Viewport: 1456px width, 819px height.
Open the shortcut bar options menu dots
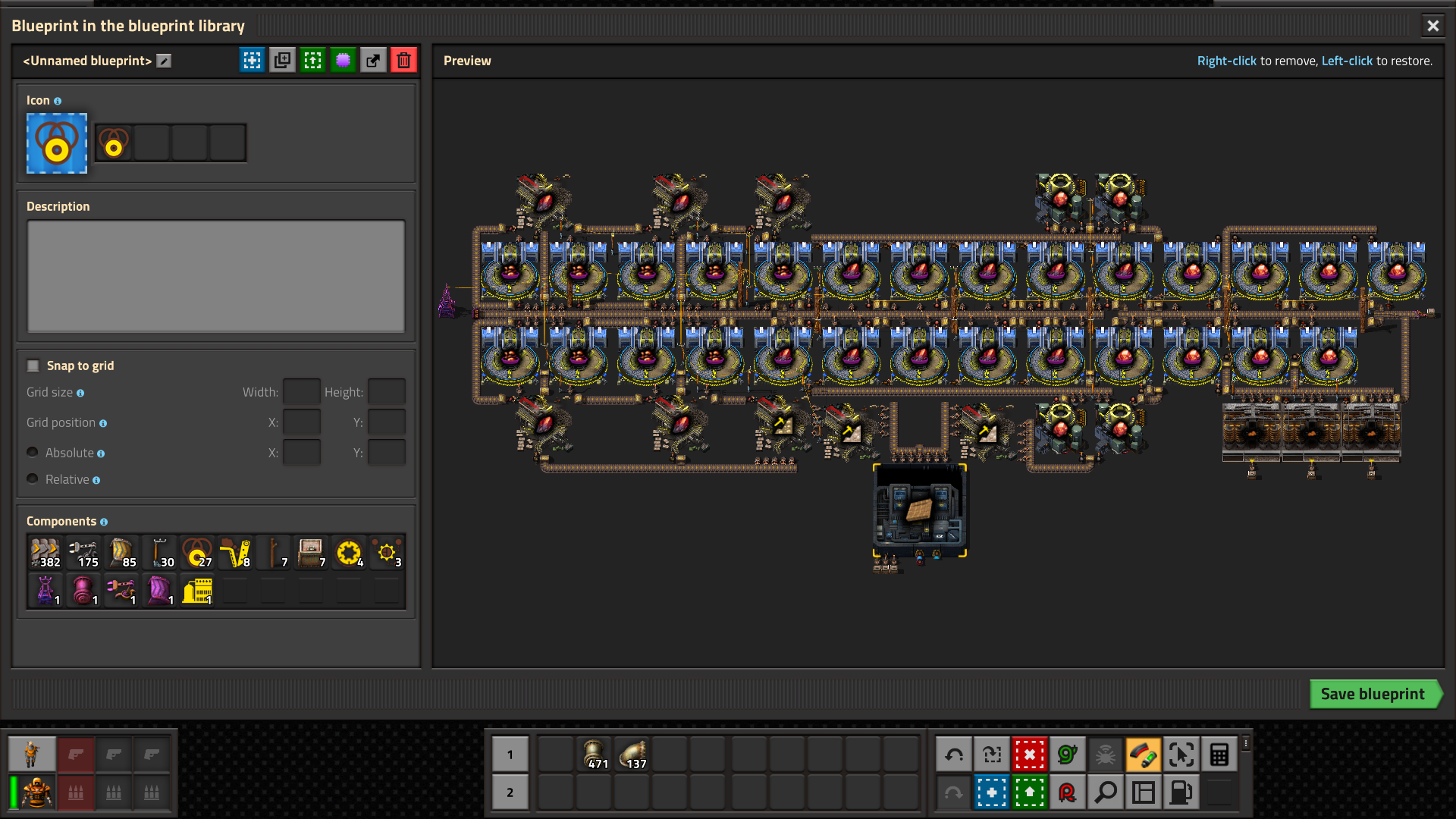coord(1246,744)
